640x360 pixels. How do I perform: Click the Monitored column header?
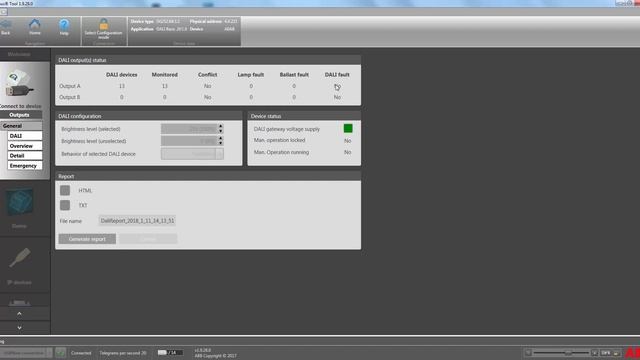164,75
